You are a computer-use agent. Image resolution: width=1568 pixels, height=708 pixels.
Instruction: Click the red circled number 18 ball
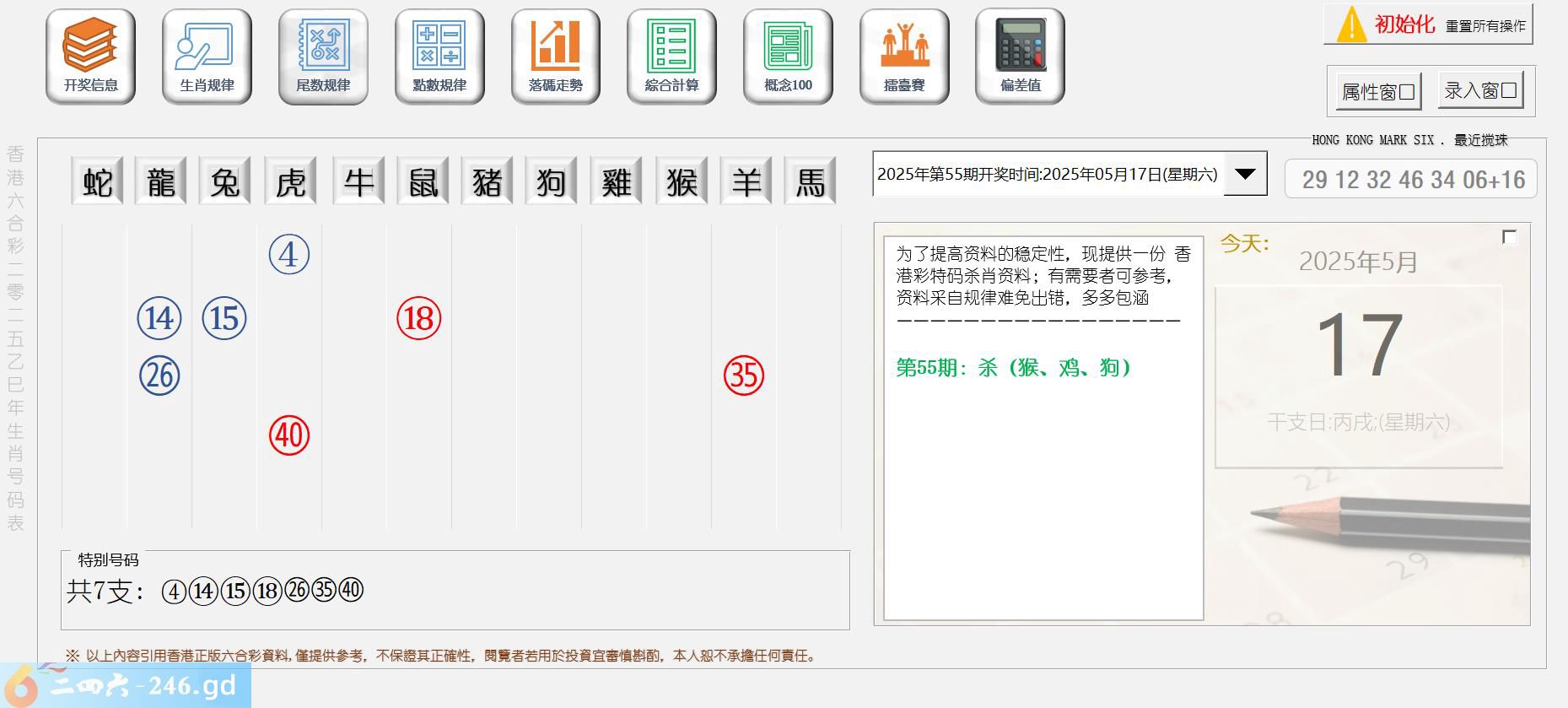click(x=419, y=318)
